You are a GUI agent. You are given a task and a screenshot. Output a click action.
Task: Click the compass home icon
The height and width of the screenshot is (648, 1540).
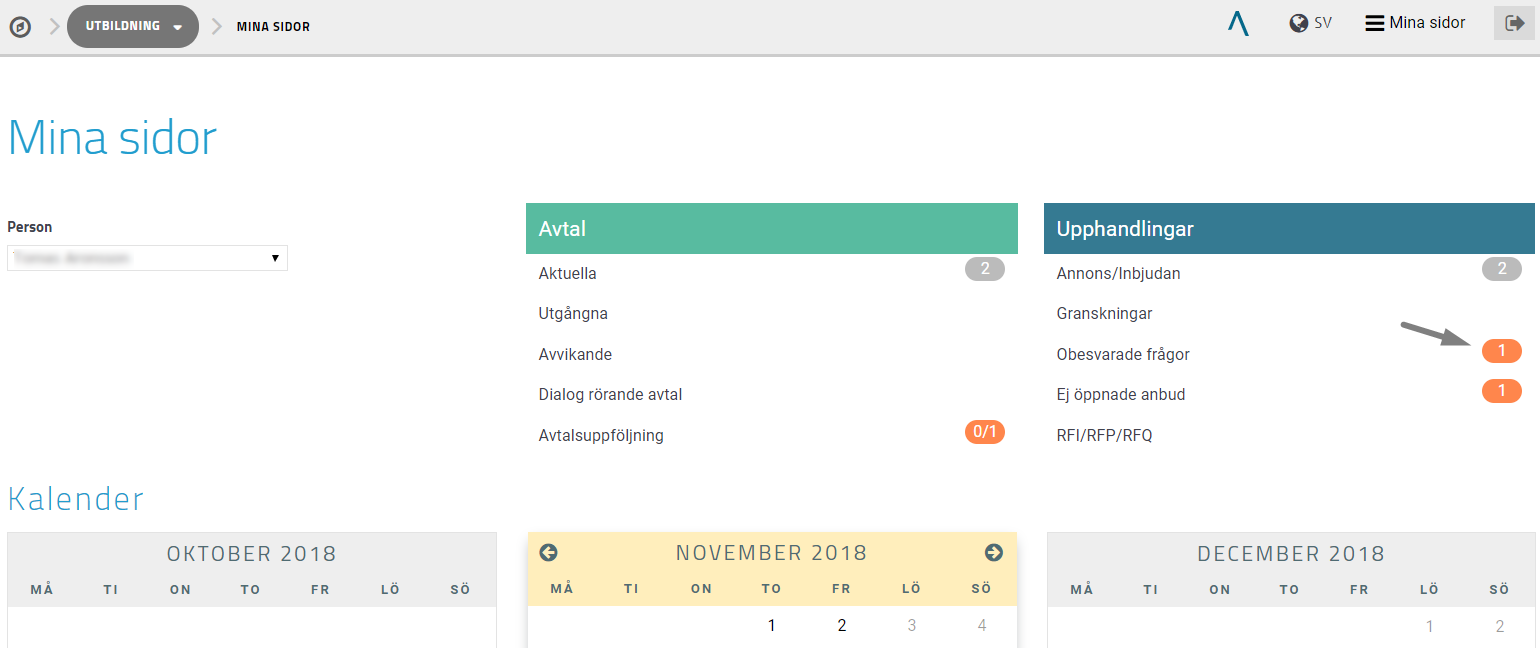point(20,27)
